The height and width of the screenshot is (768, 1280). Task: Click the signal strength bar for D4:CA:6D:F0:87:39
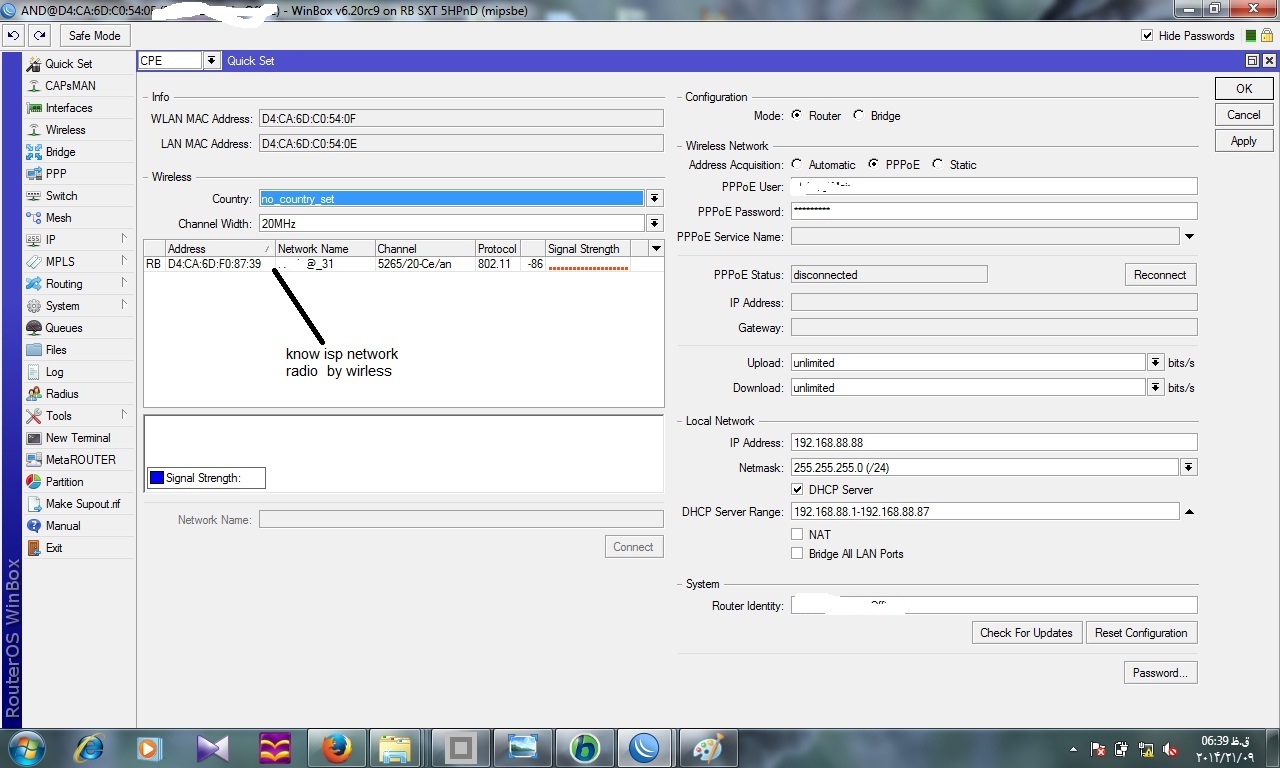(x=588, y=266)
